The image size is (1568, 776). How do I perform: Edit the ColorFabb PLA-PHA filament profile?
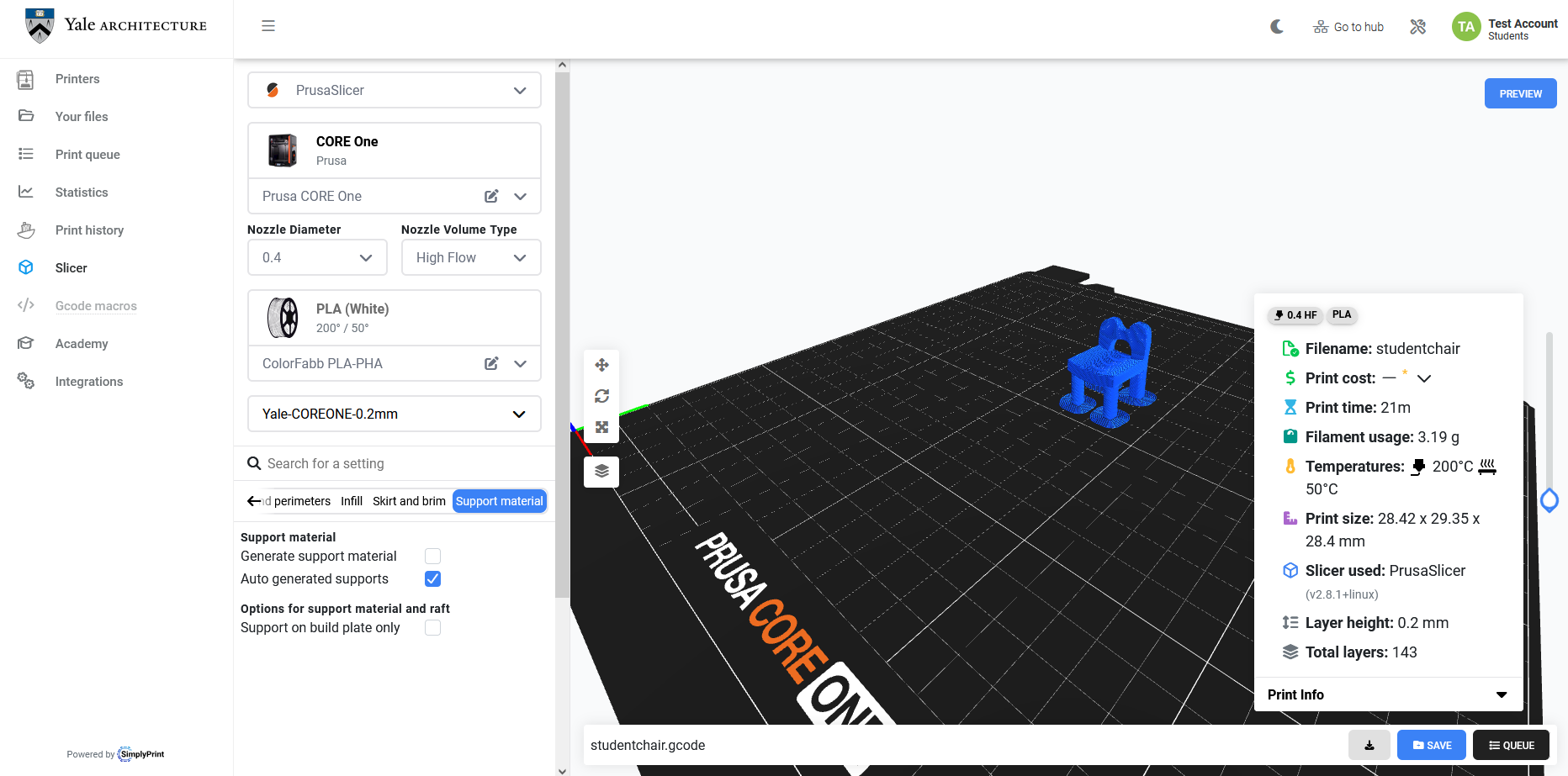(491, 363)
